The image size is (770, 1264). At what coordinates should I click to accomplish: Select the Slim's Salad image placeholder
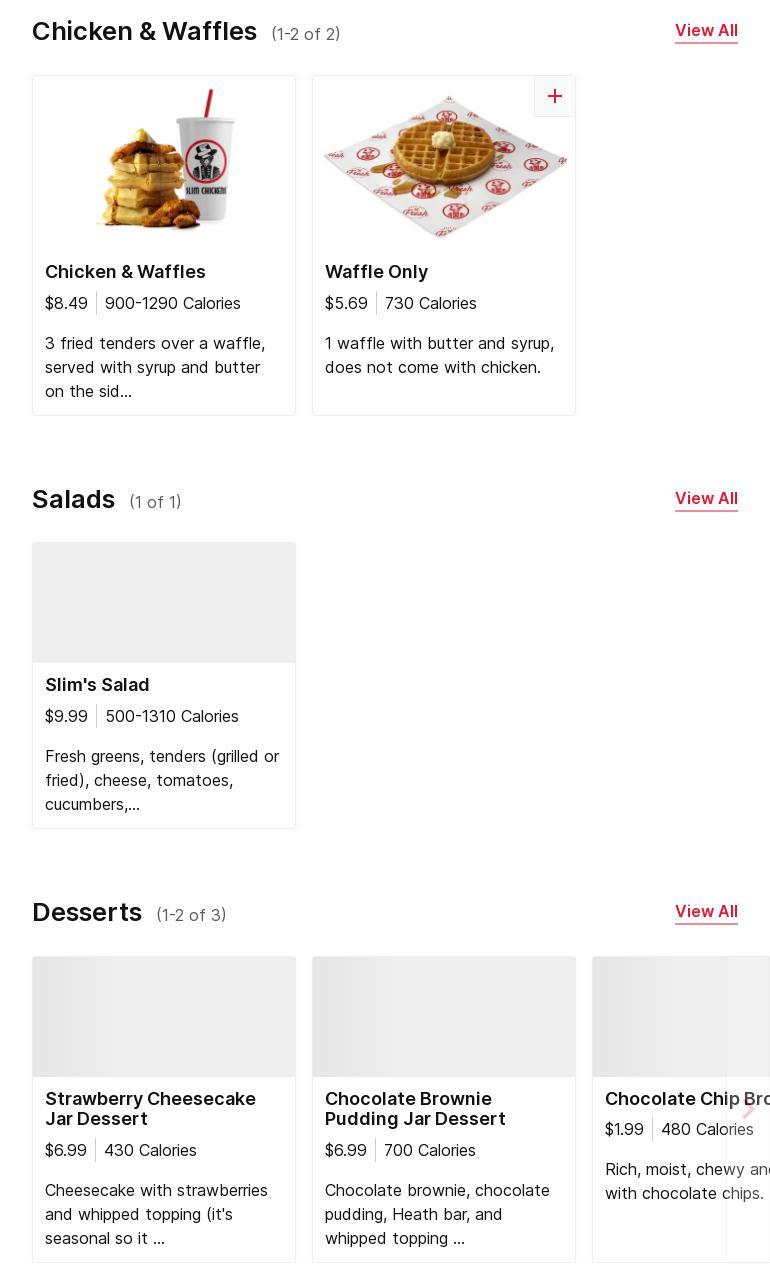click(164, 603)
